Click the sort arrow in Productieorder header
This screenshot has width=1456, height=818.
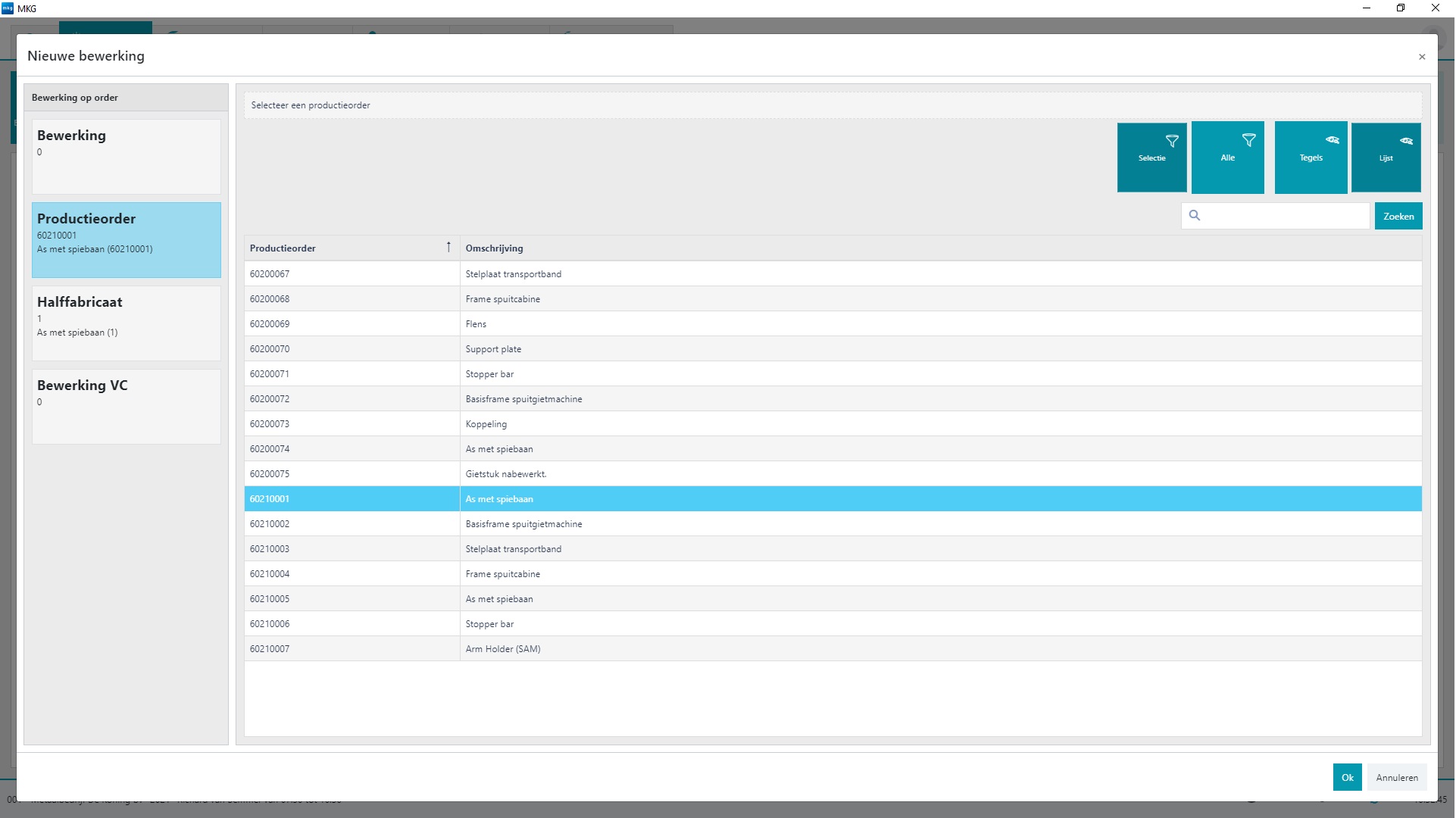(448, 247)
